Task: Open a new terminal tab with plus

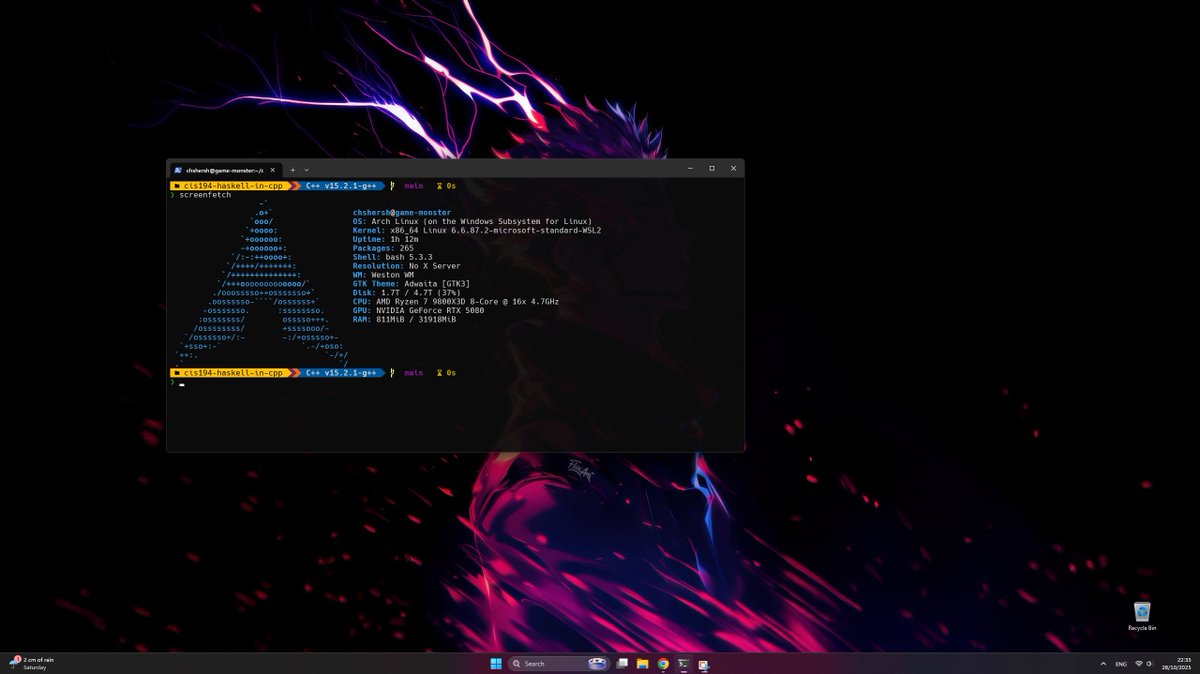Action: click(293, 170)
